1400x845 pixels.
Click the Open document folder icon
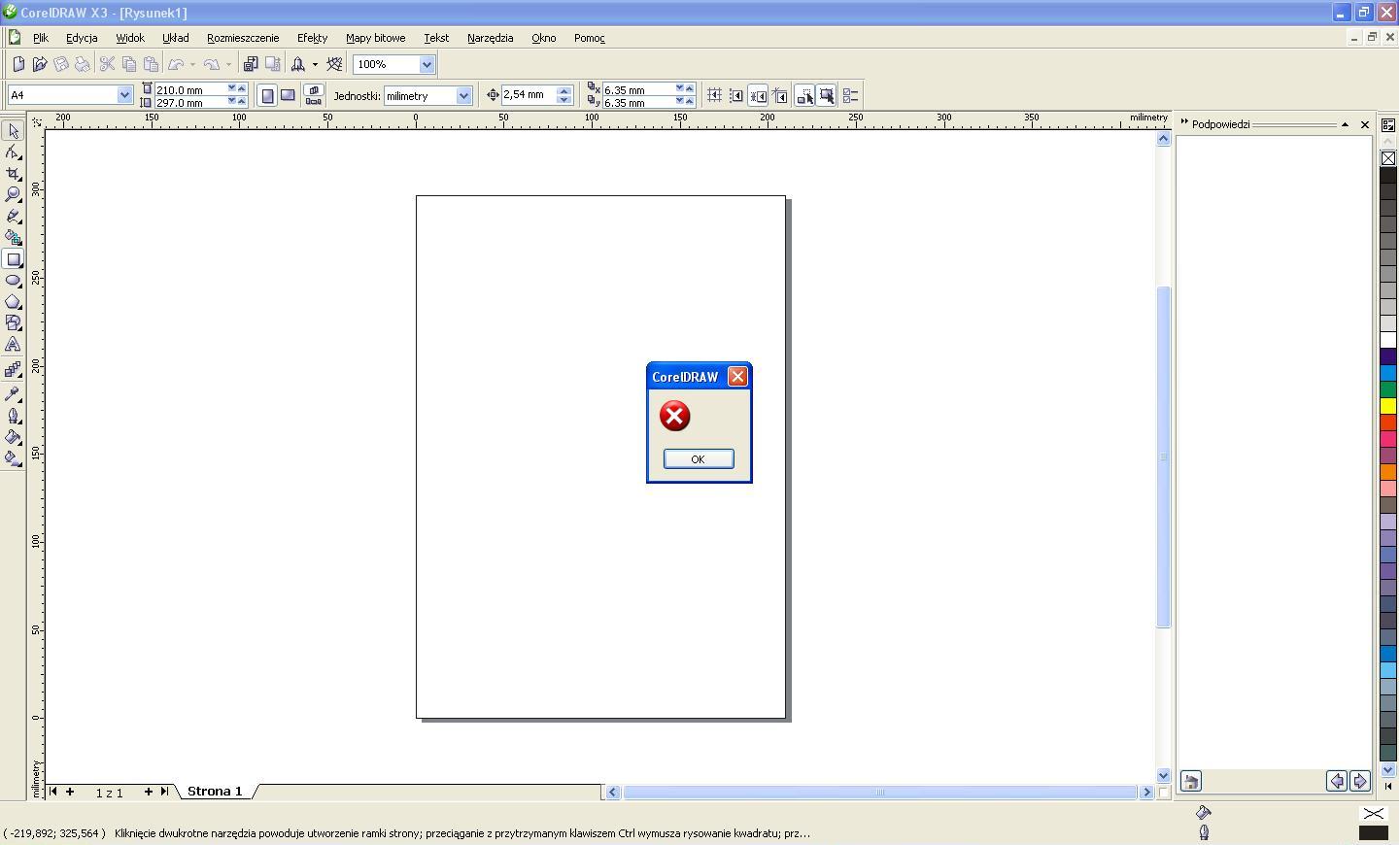coord(40,65)
